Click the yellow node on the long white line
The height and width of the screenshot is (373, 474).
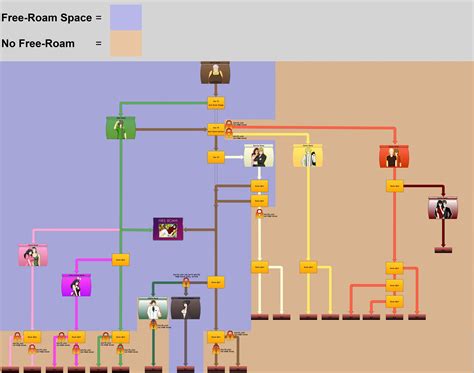point(259,267)
